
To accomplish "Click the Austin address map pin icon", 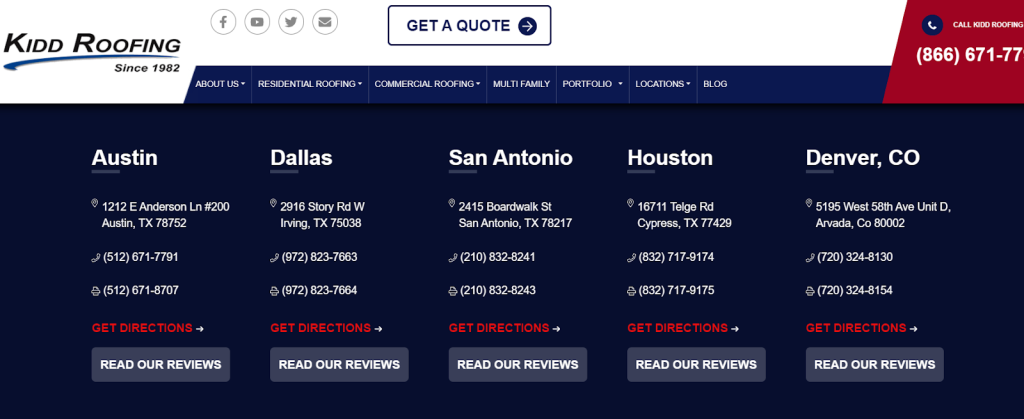I will (x=95, y=204).
